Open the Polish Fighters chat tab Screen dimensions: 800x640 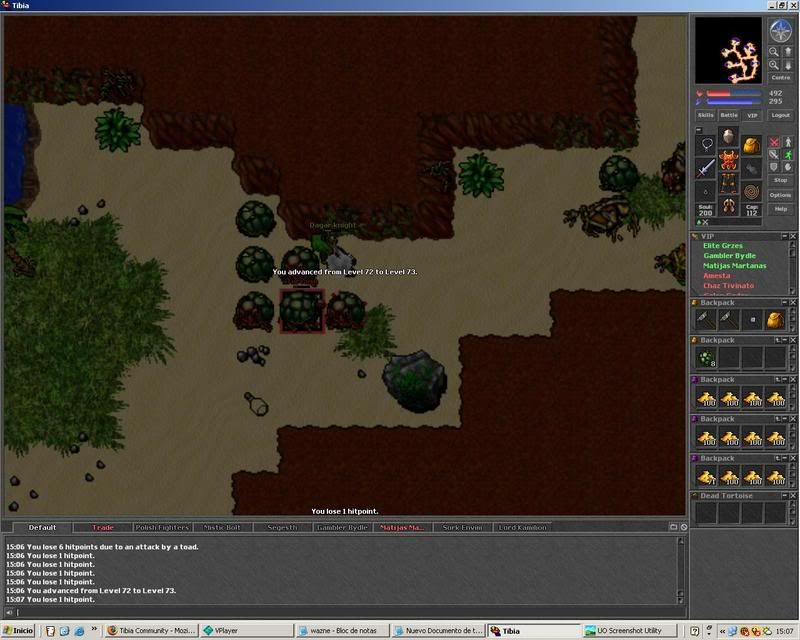coord(162,528)
